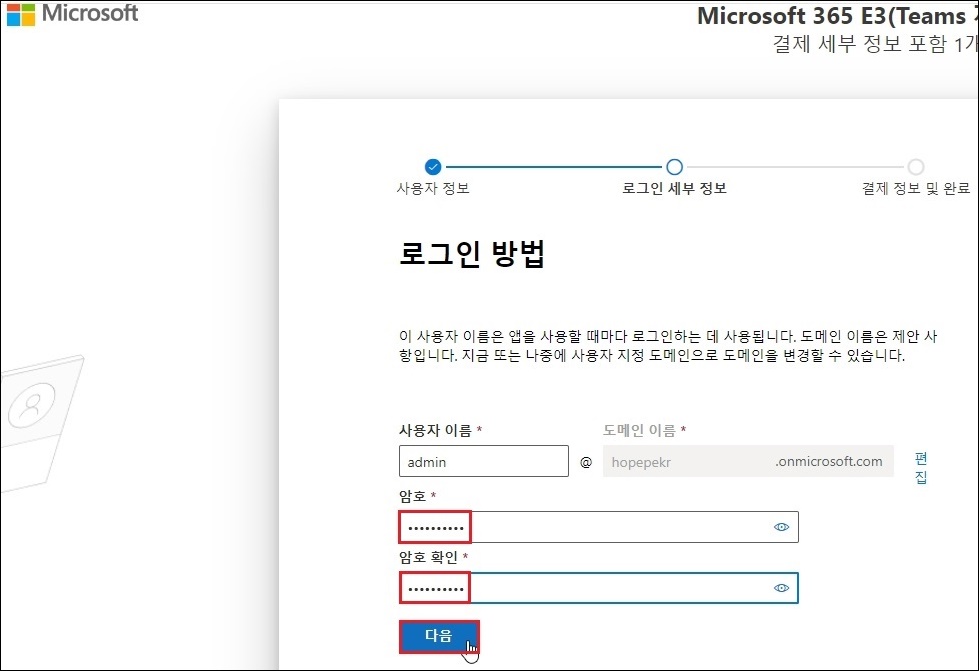The height and width of the screenshot is (671, 979).
Task: Select the 결제 정보 및 완료 step circle
Action: [916, 167]
